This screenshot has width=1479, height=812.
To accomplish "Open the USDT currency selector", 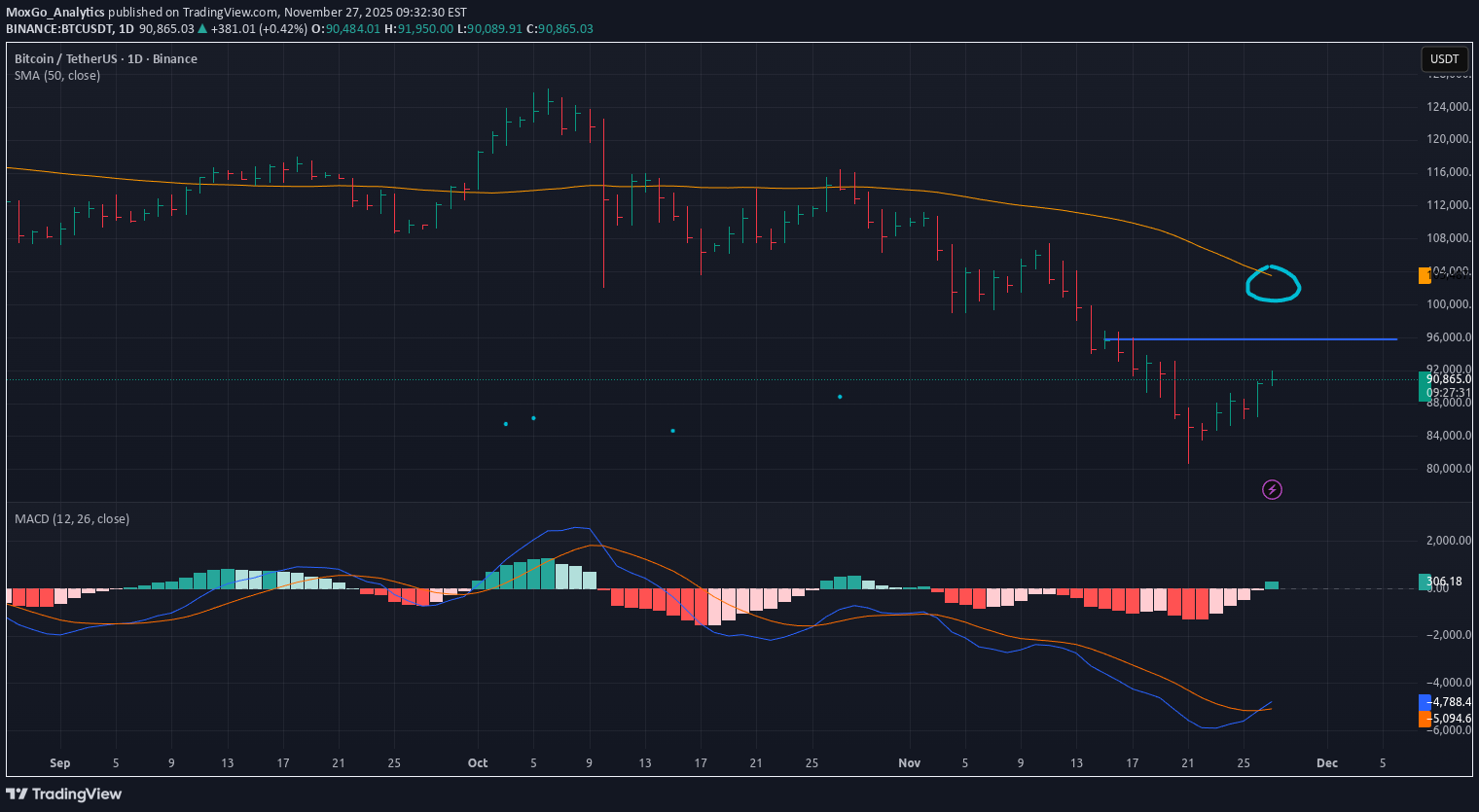I will coord(1444,58).
